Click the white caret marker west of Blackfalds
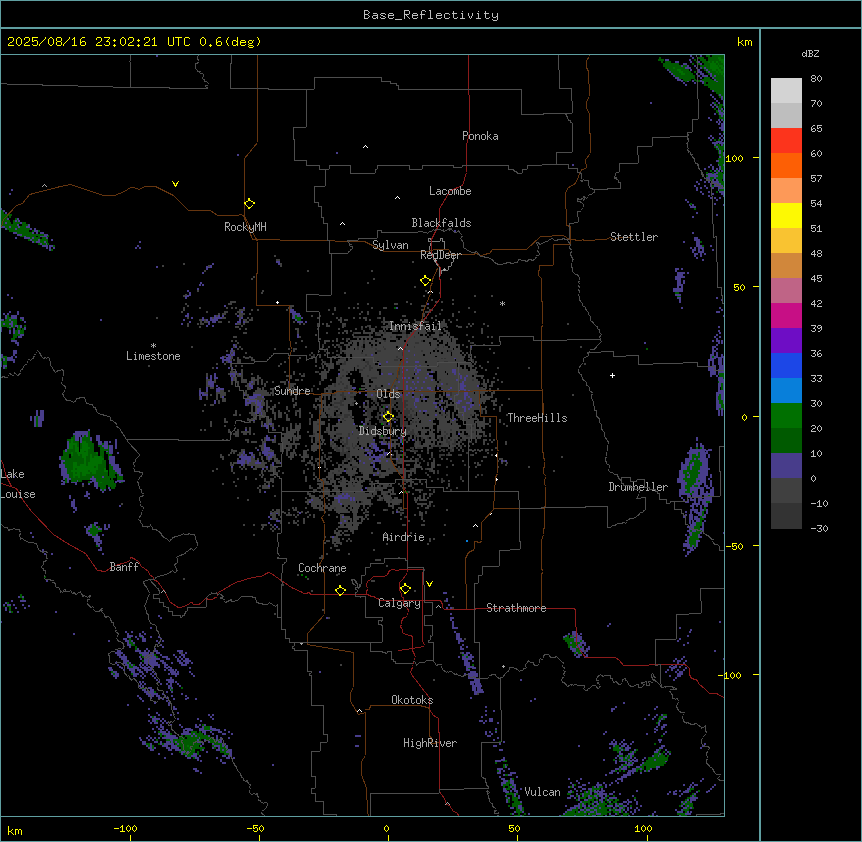The image size is (862, 842). (342, 224)
